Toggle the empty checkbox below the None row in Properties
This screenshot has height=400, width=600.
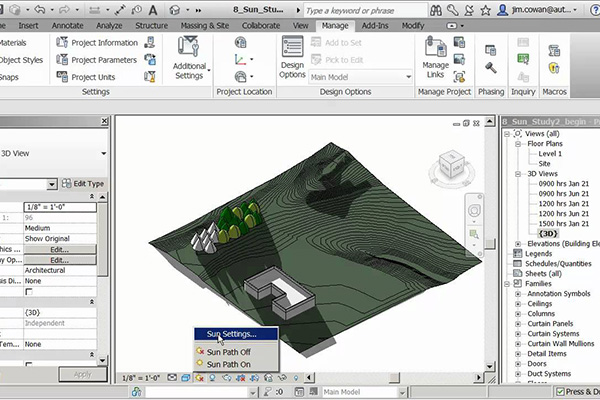29,292
